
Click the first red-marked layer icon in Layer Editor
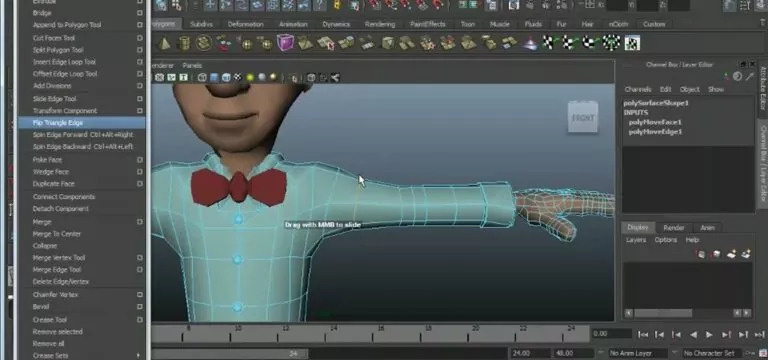[x=701, y=254]
